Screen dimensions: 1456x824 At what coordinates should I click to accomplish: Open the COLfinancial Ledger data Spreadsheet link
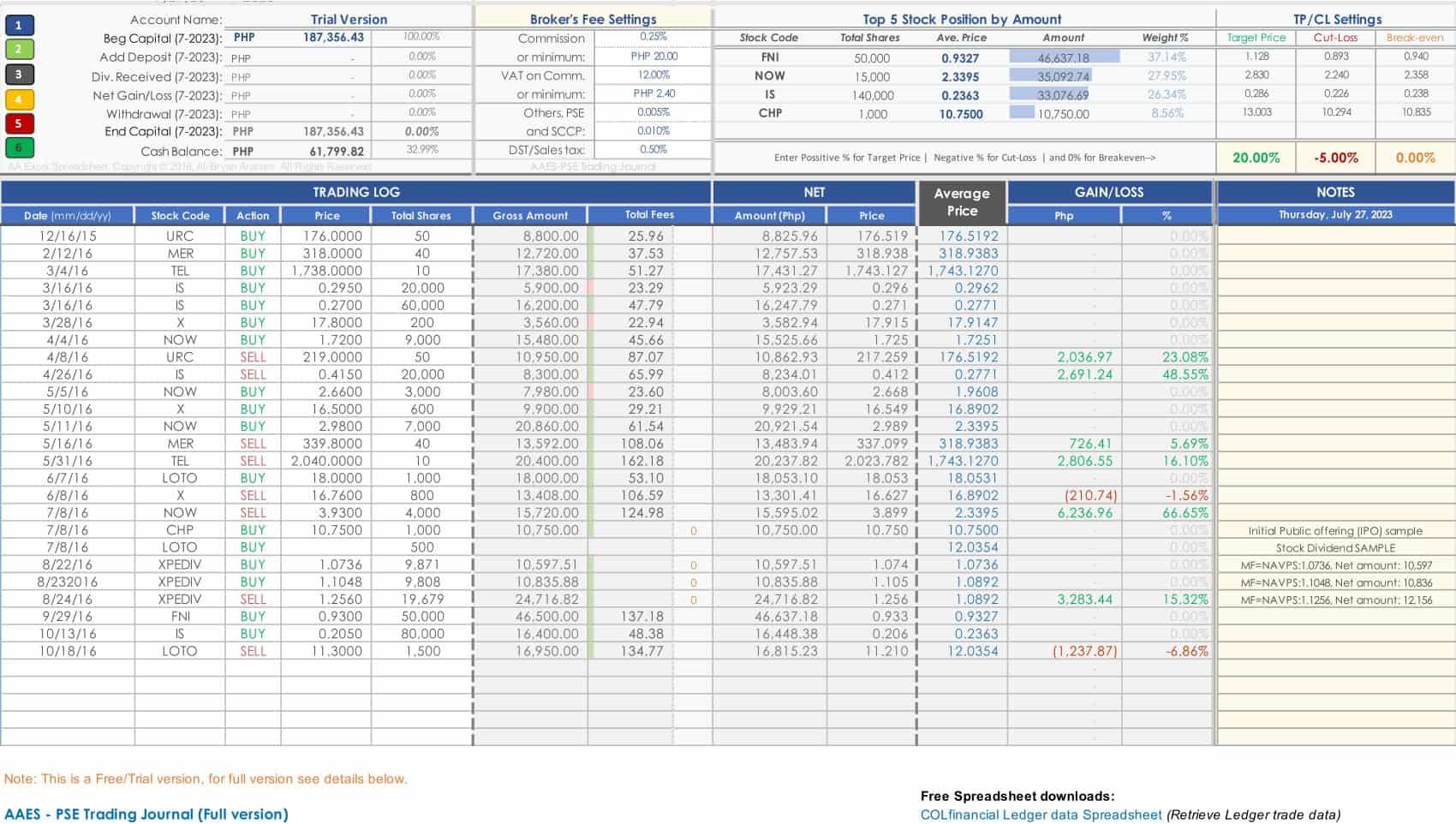coord(1041,815)
